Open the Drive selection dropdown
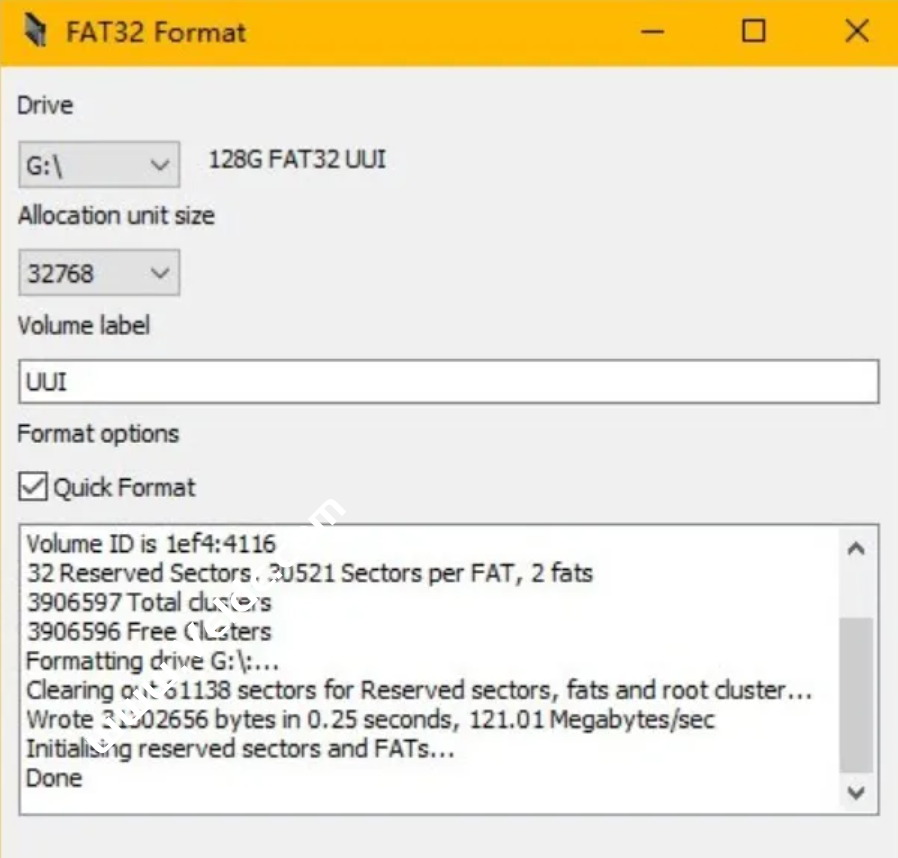The height and width of the screenshot is (858, 898). point(158,164)
